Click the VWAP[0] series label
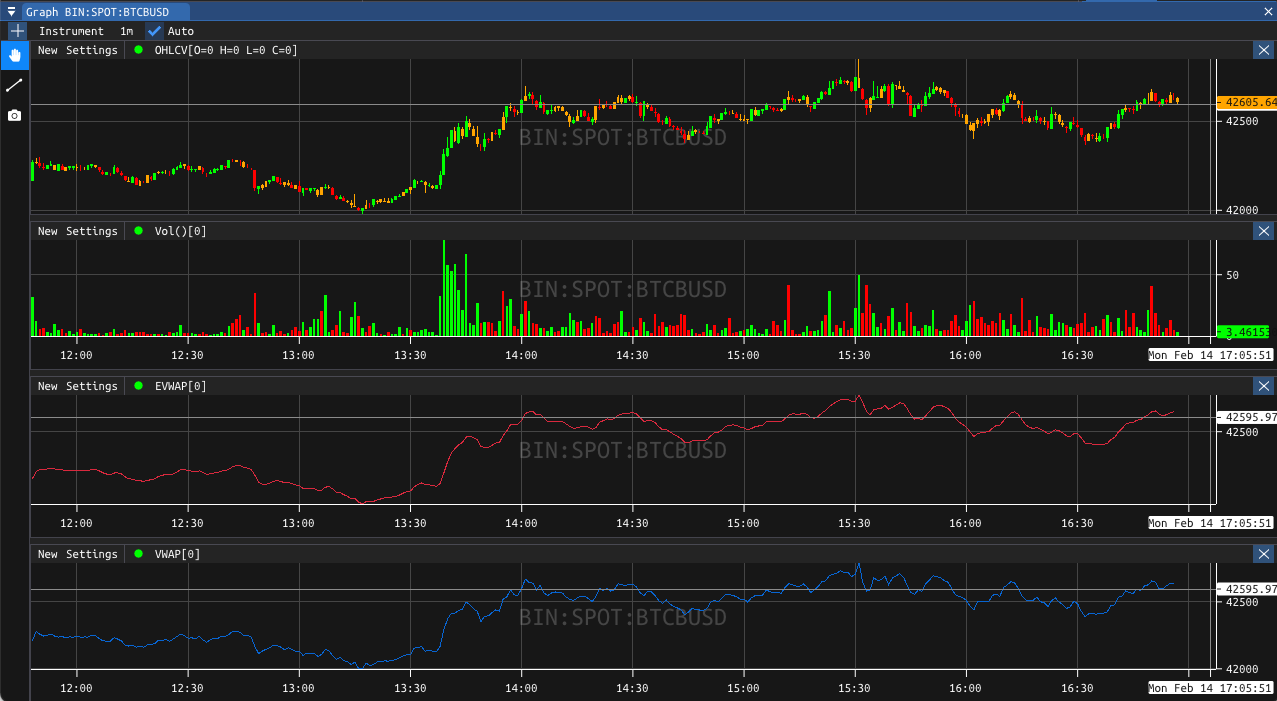 pos(178,554)
